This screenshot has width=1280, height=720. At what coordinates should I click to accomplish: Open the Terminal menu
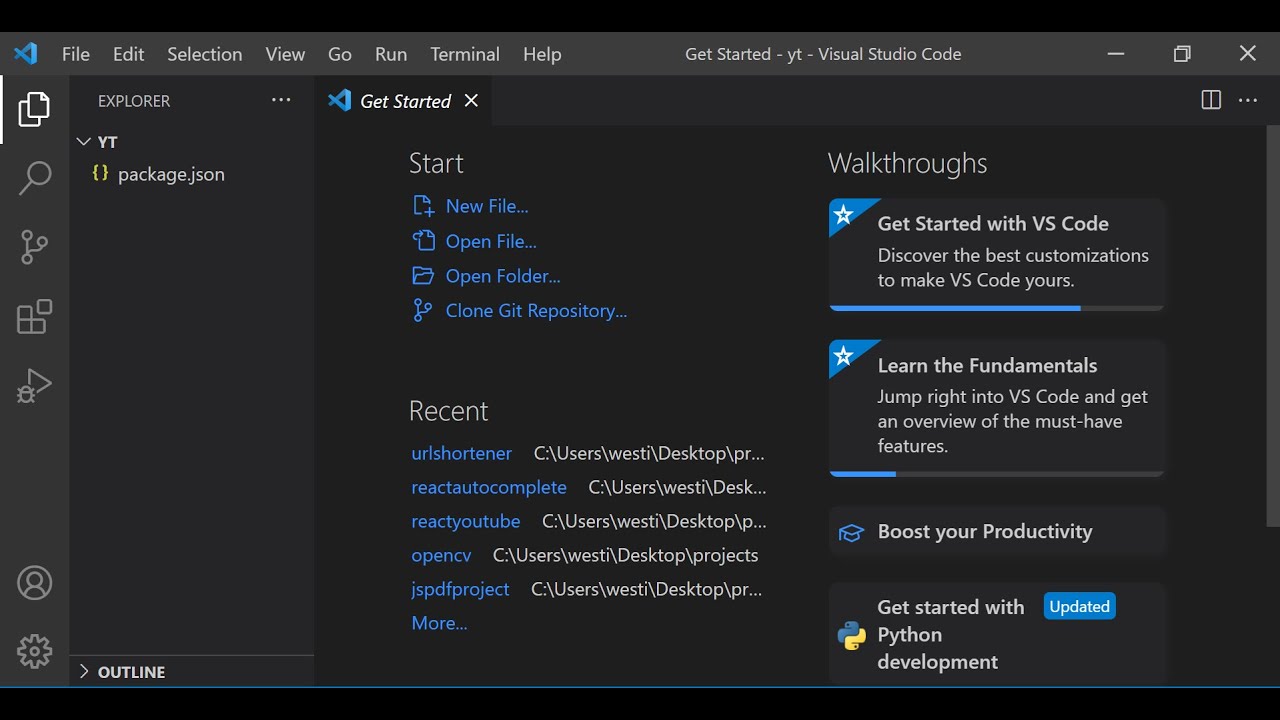(465, 54)
